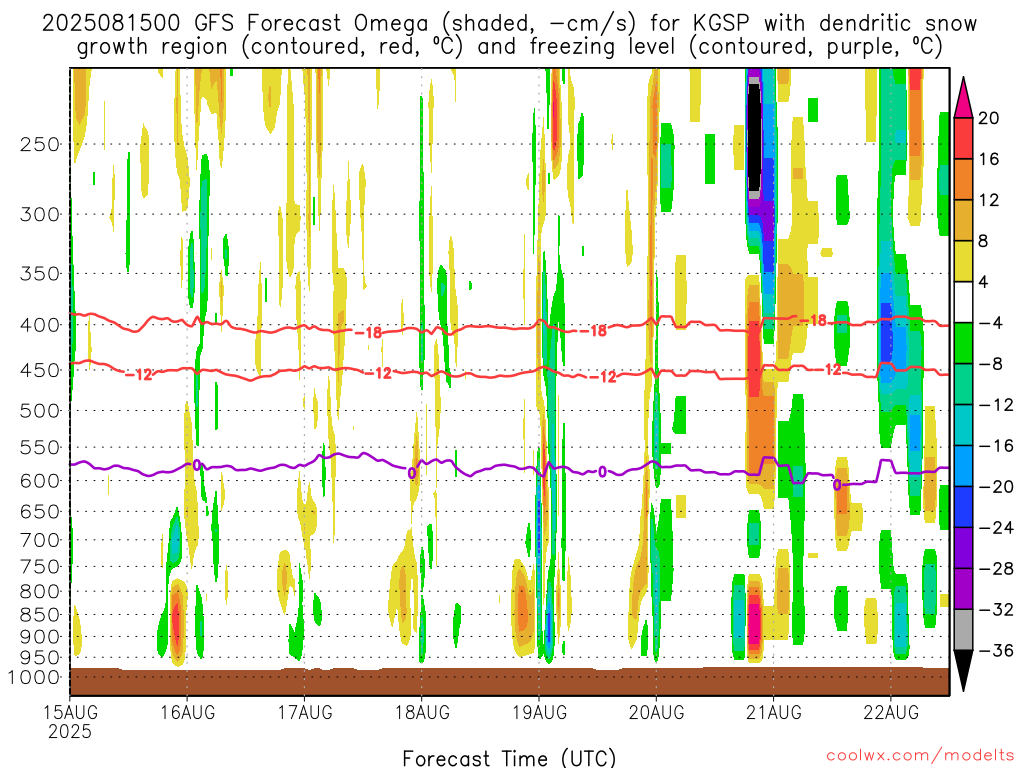Click the positive "4" colorbar label
Screen dimensions: 1024x768
pyautogui.click(x=984, y=282)
